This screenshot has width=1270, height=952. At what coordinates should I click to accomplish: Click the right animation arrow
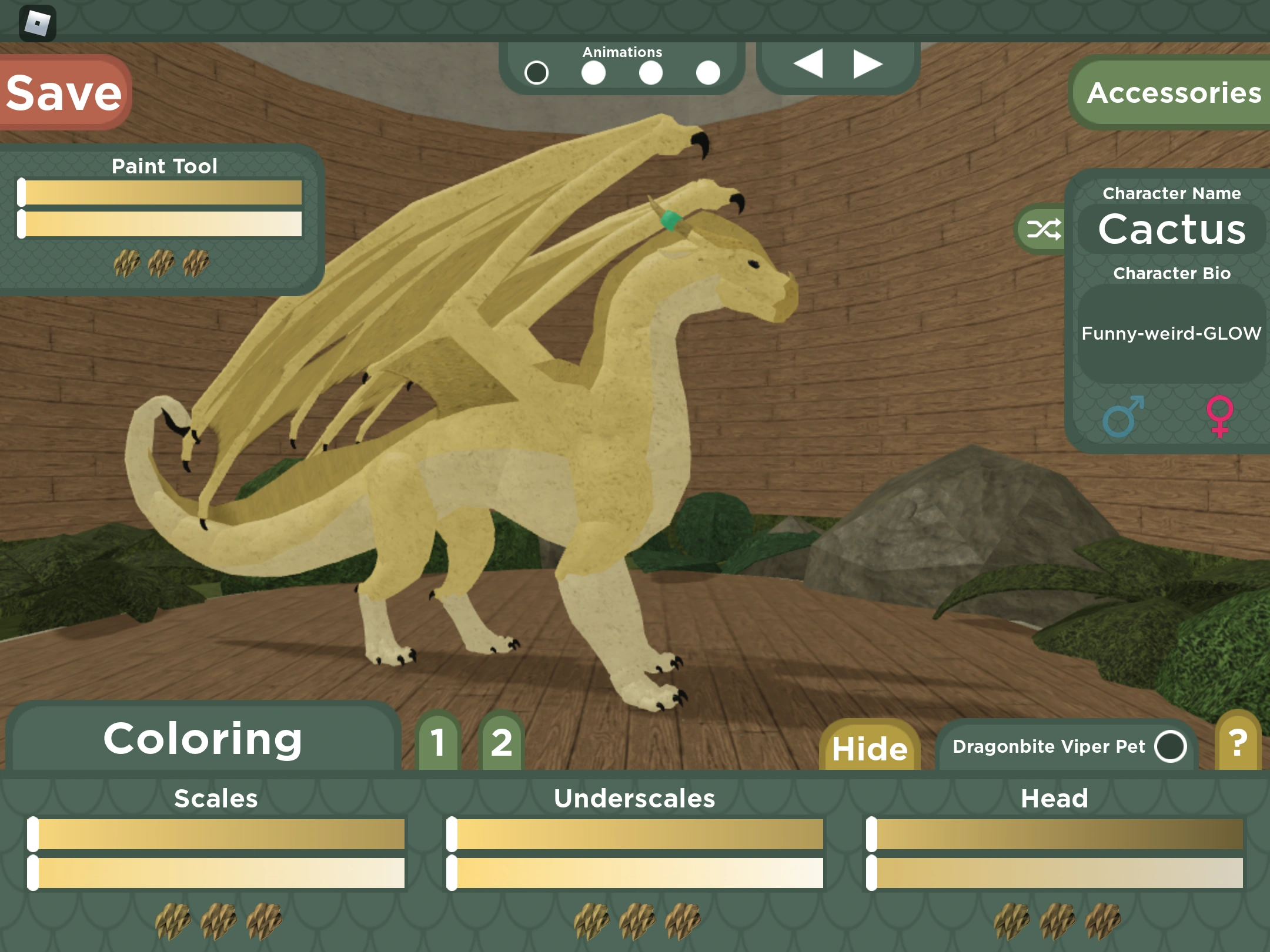(864, 65)
